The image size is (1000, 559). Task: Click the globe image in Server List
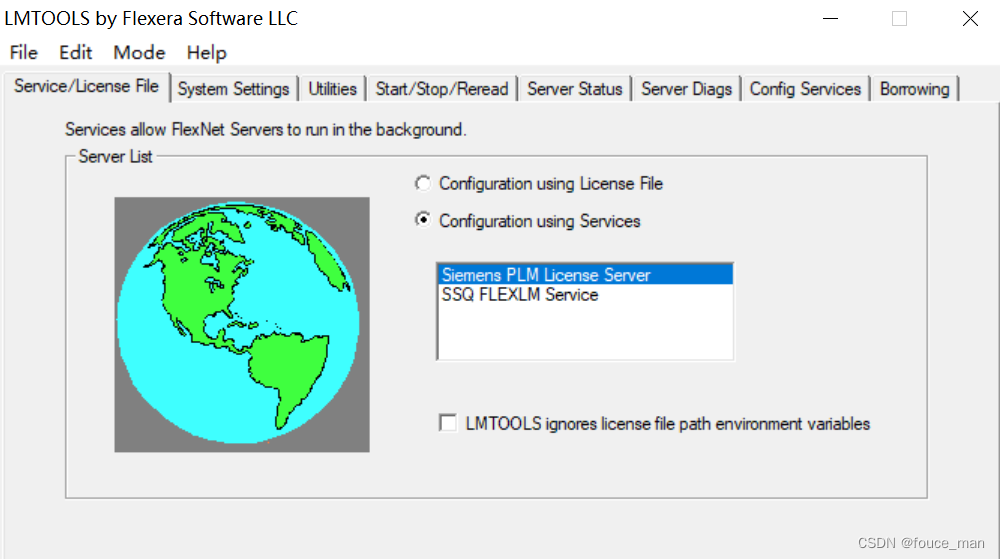click(x=242, y=324)
